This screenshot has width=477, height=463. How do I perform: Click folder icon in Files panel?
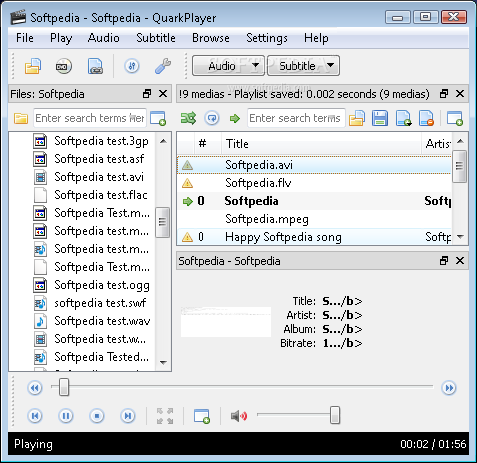pos(21,118)
